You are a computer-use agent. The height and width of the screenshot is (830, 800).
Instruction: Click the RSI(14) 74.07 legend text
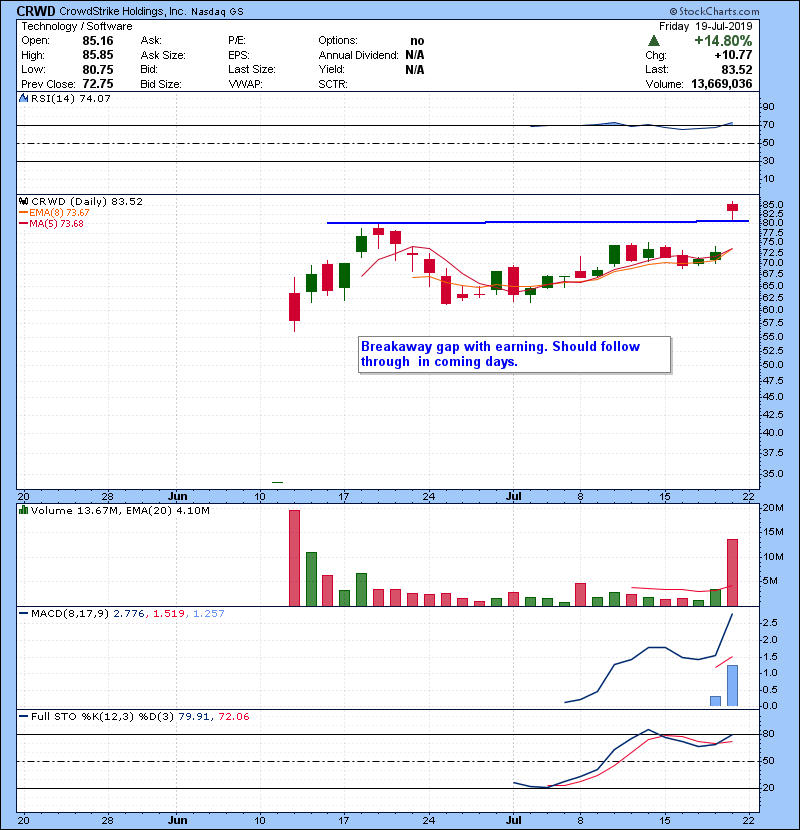click(x=71, y=98)
